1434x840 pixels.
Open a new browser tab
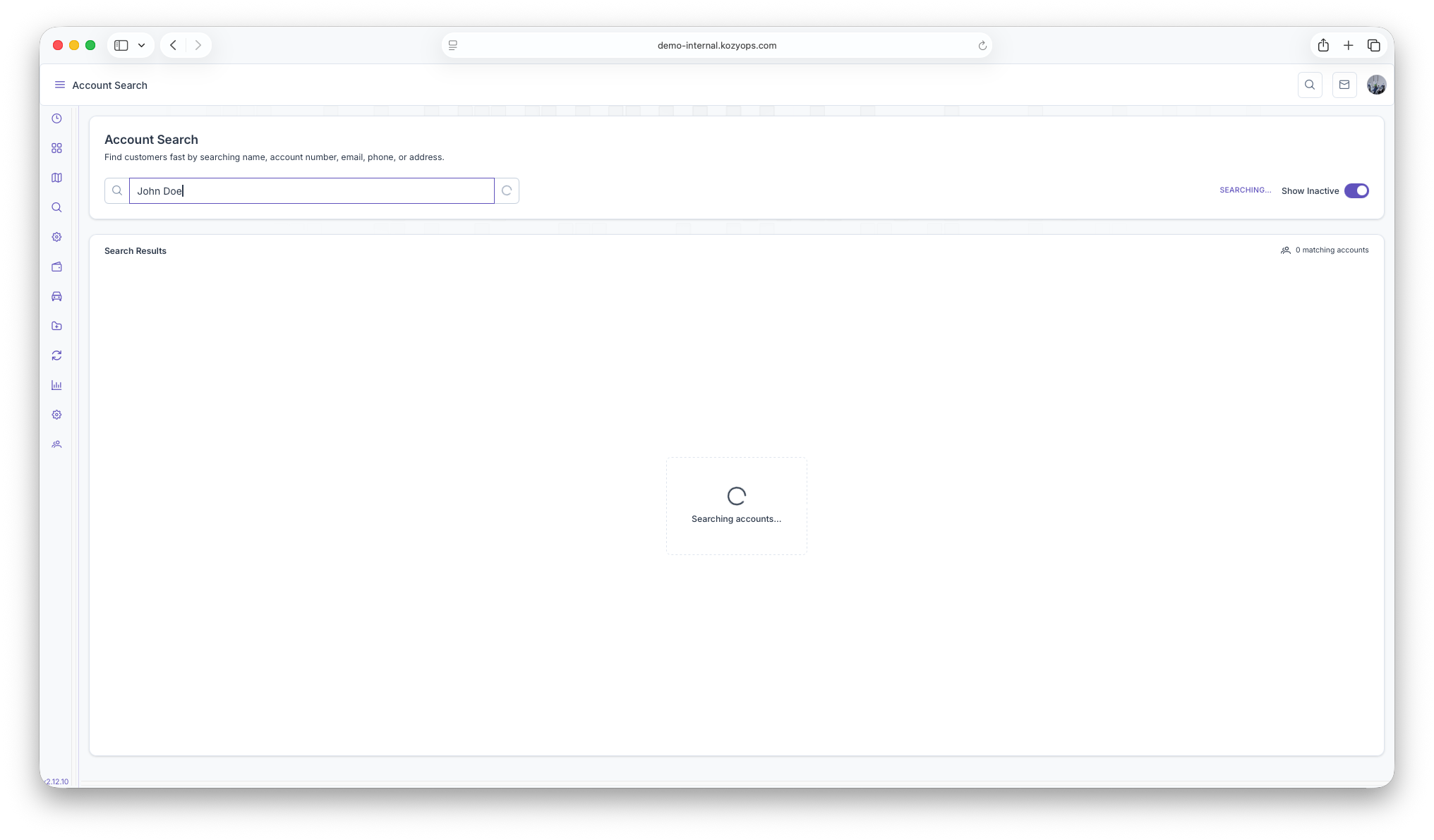tap(1348, 45)
